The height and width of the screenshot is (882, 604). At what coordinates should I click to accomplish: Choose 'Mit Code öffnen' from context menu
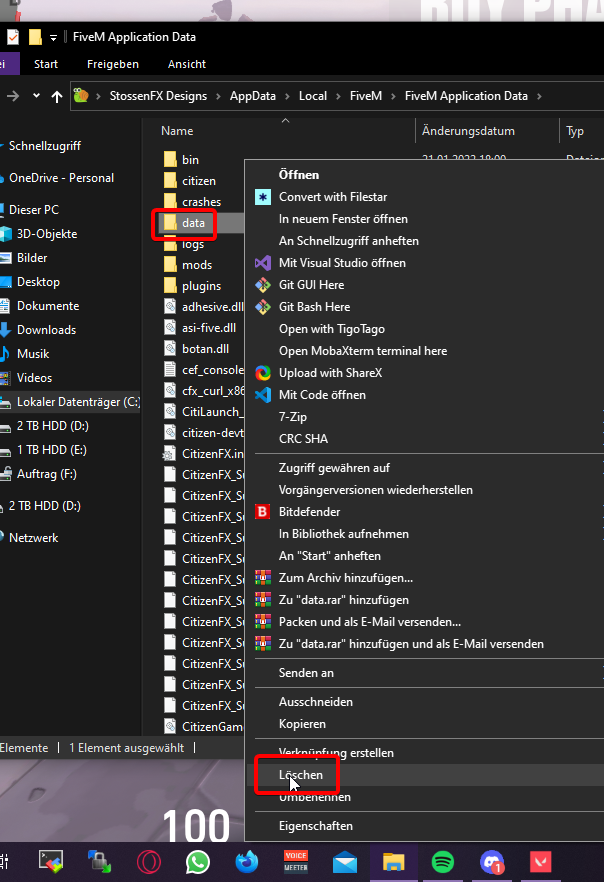click(322, 395)
